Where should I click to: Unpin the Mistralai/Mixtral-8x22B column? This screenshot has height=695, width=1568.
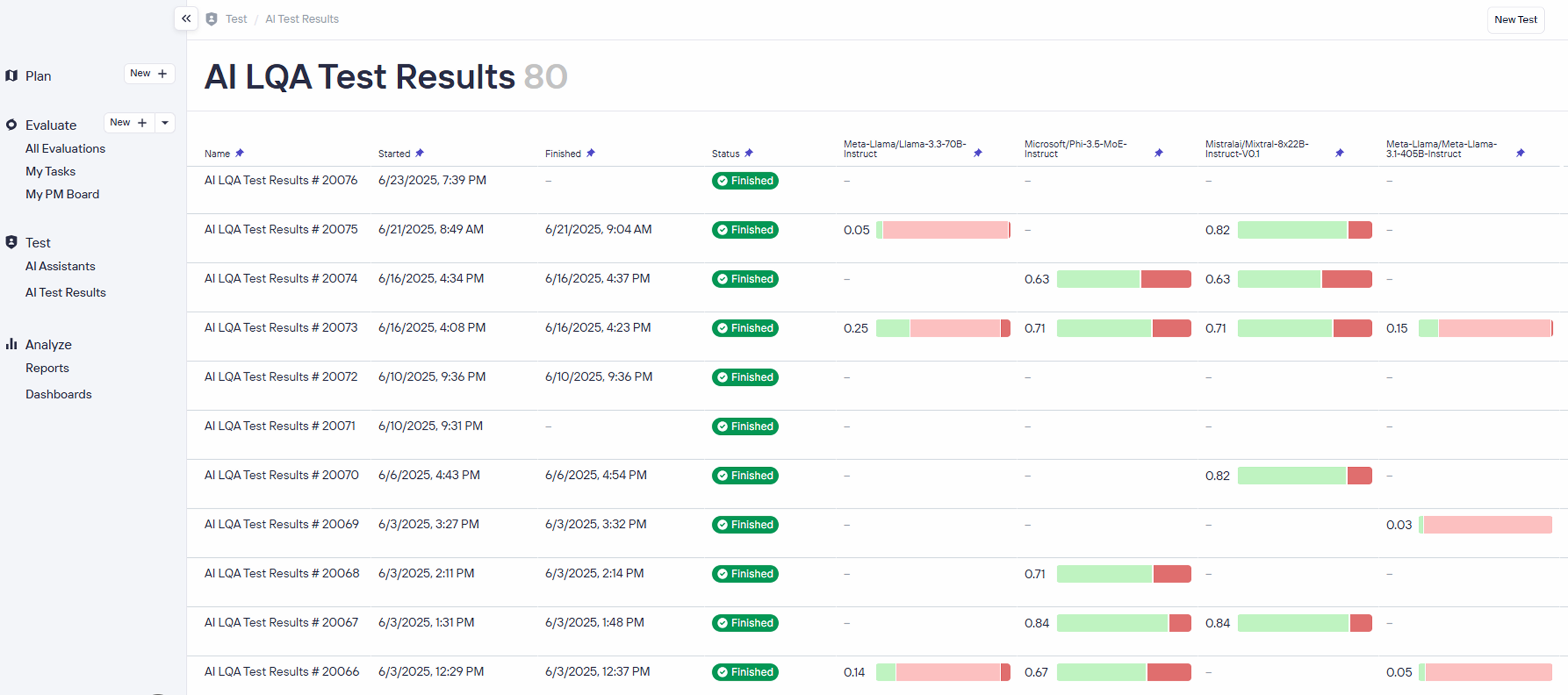[x=1339, y=153]
